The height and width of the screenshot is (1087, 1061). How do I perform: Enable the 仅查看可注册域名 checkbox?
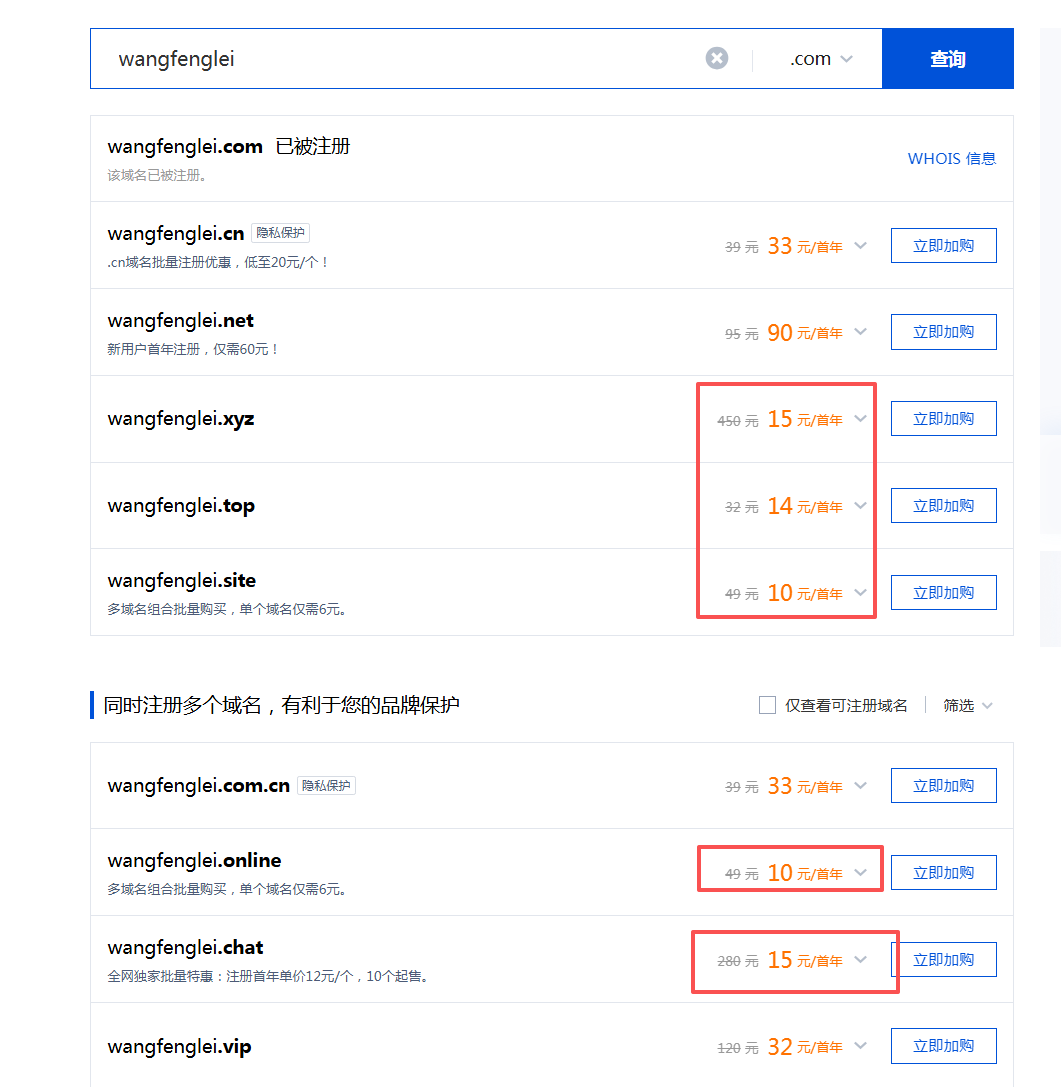pos(766,704)
